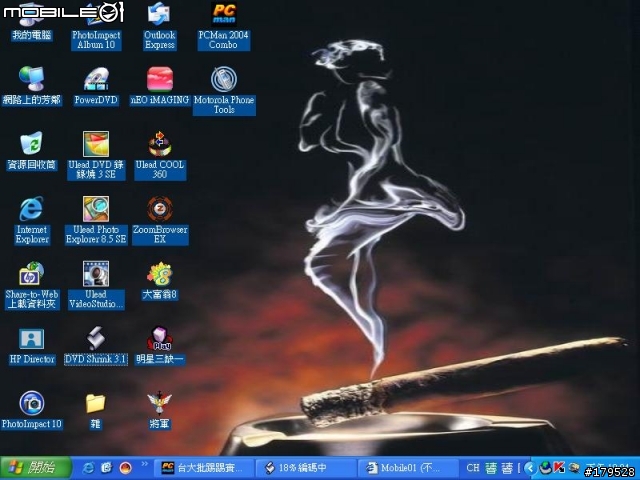Select the 大富翁8 game icon
640x480 pixels.
(160, 282)
